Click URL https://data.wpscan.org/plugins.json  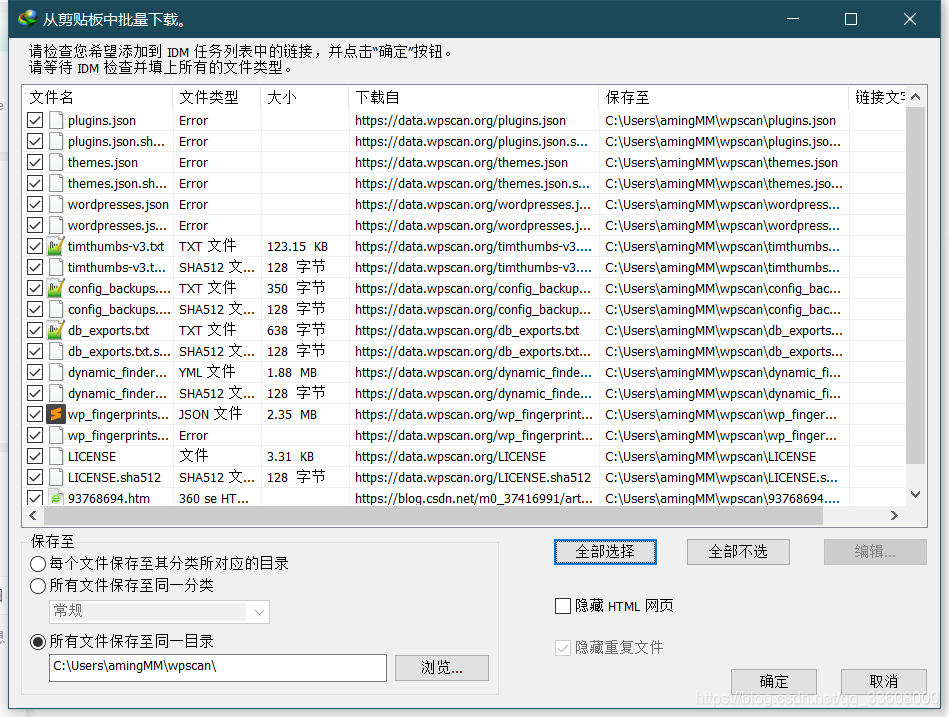[x=460, y=120]
